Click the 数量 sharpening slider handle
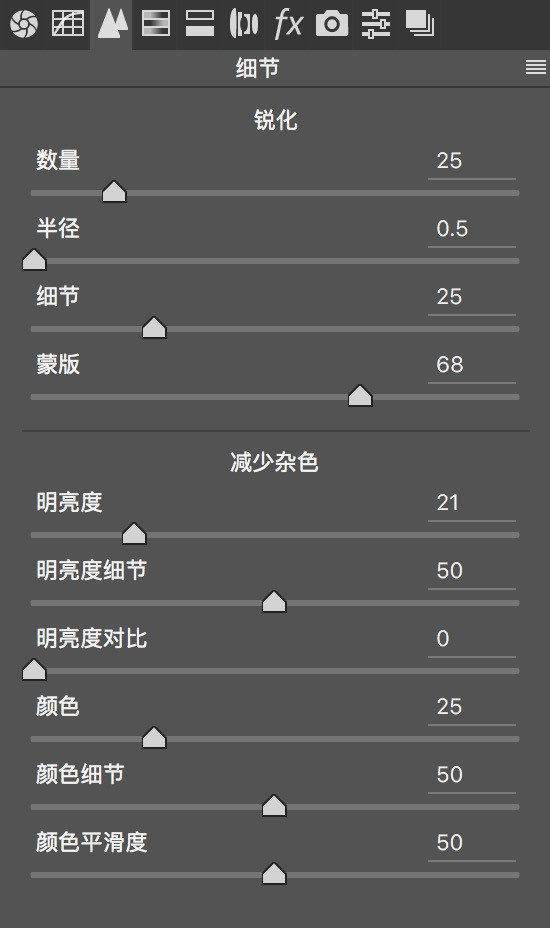This screenshot has height=928, width=550. coord(114,192)
